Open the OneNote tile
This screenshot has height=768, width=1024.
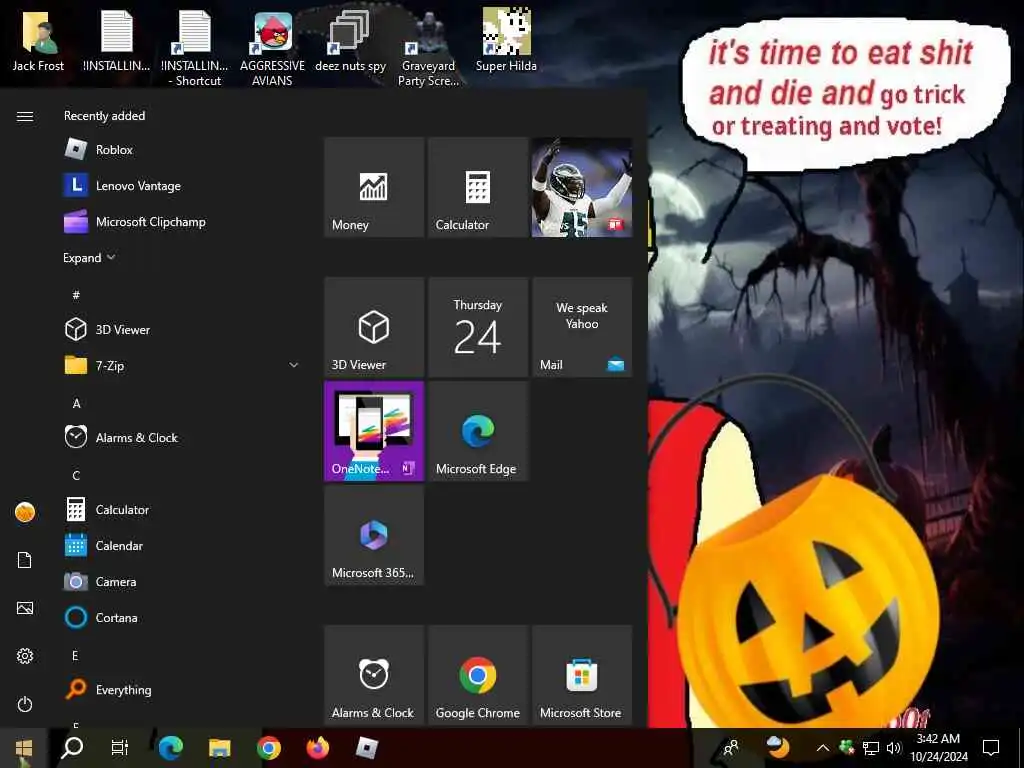point(374,431)
